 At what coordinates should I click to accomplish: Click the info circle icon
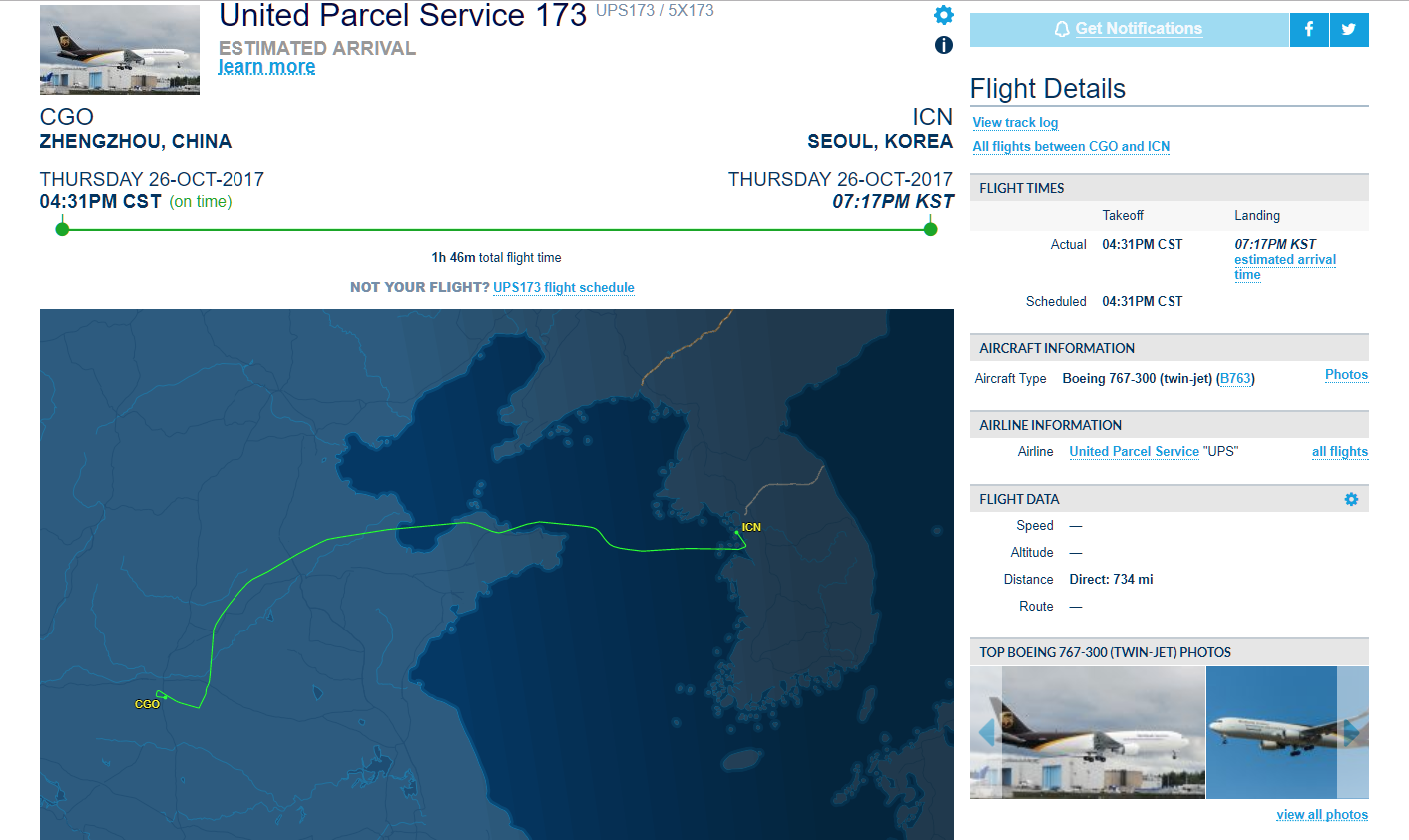(x=944, y=45)
